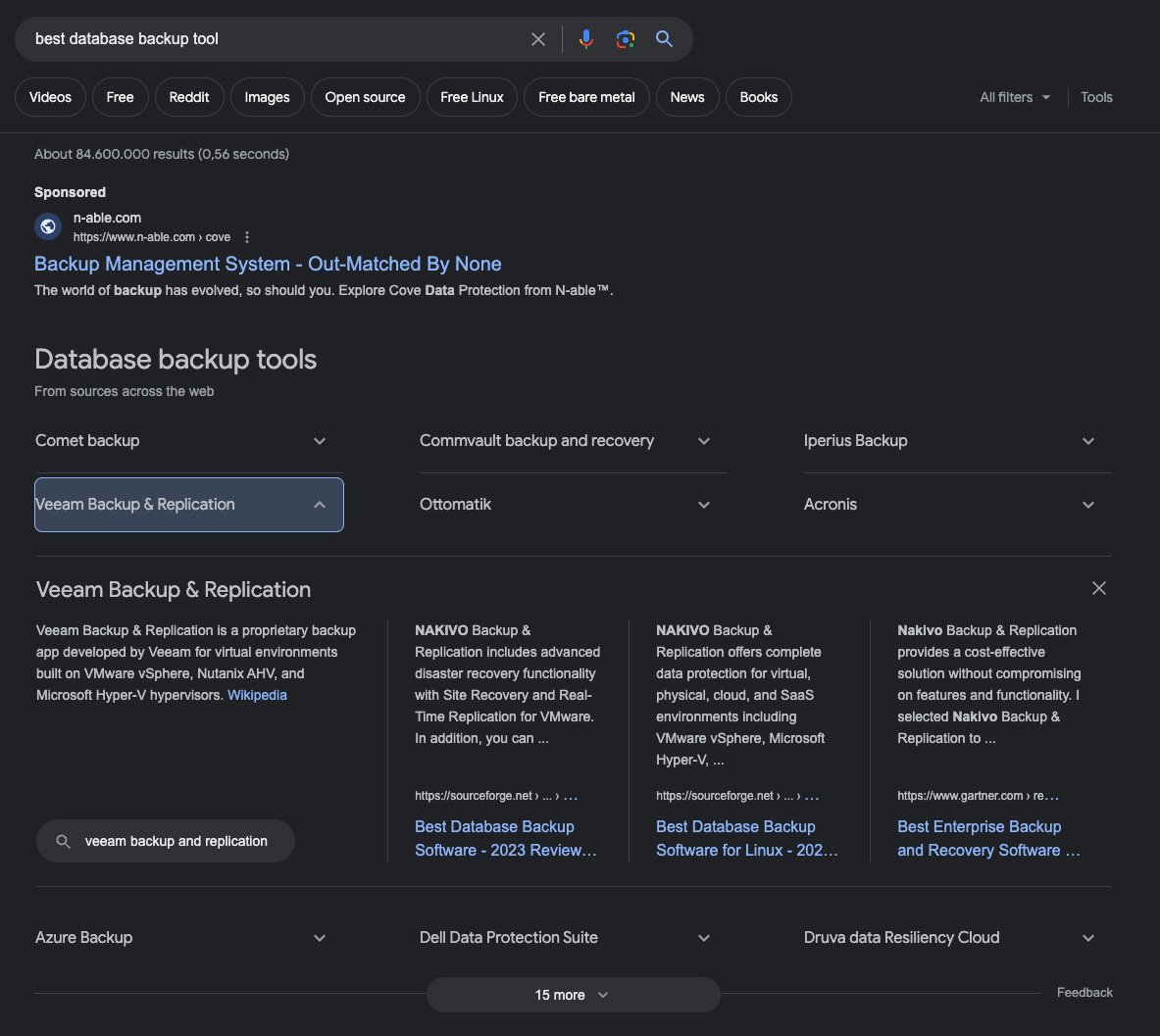The height and width of the screenshot is (1036, 1160).
Task: Expand the Ottomatik item
Action: click(574, 505)
